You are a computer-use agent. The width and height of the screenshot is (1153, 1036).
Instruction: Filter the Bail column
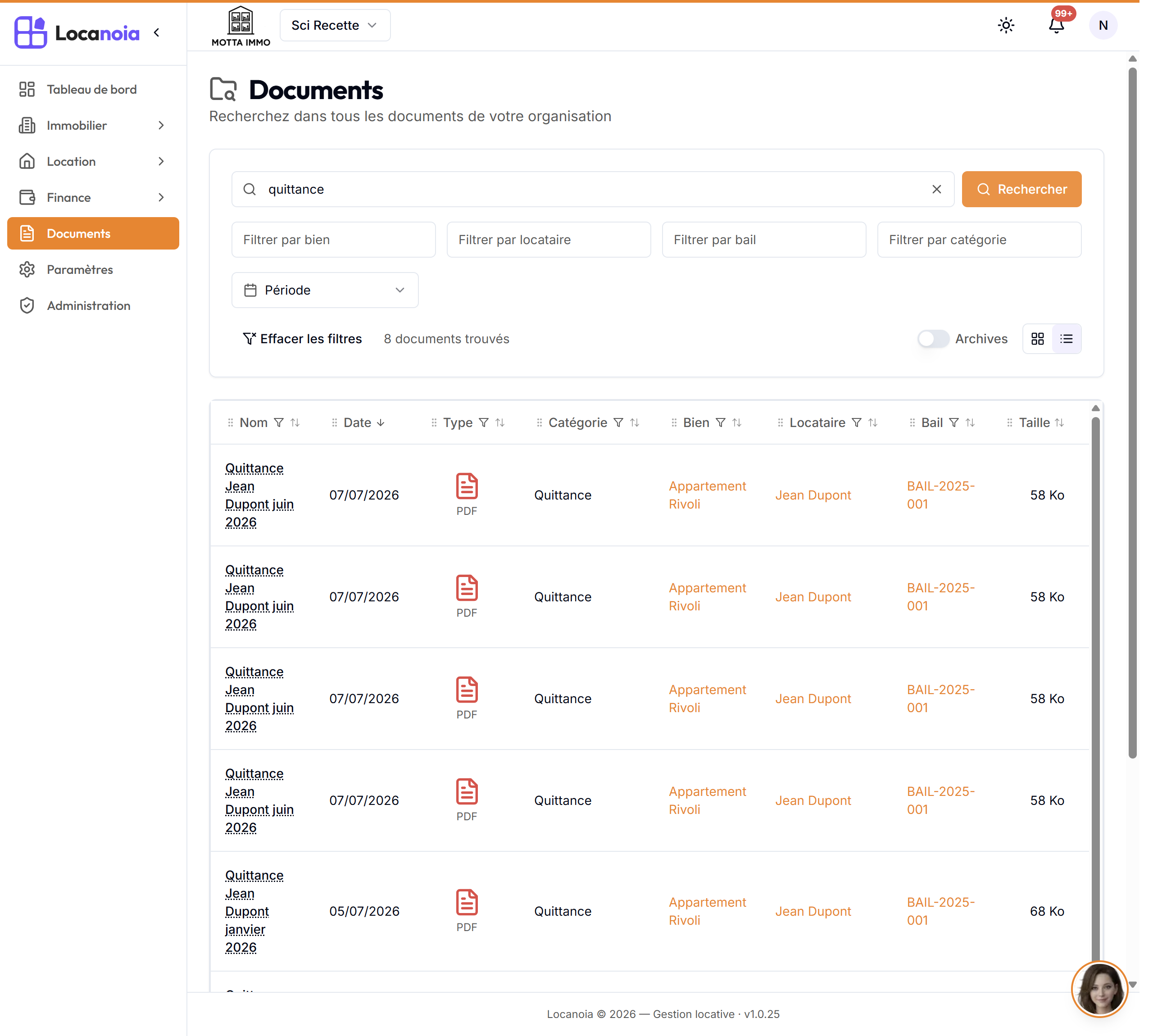tap(954, 423)
